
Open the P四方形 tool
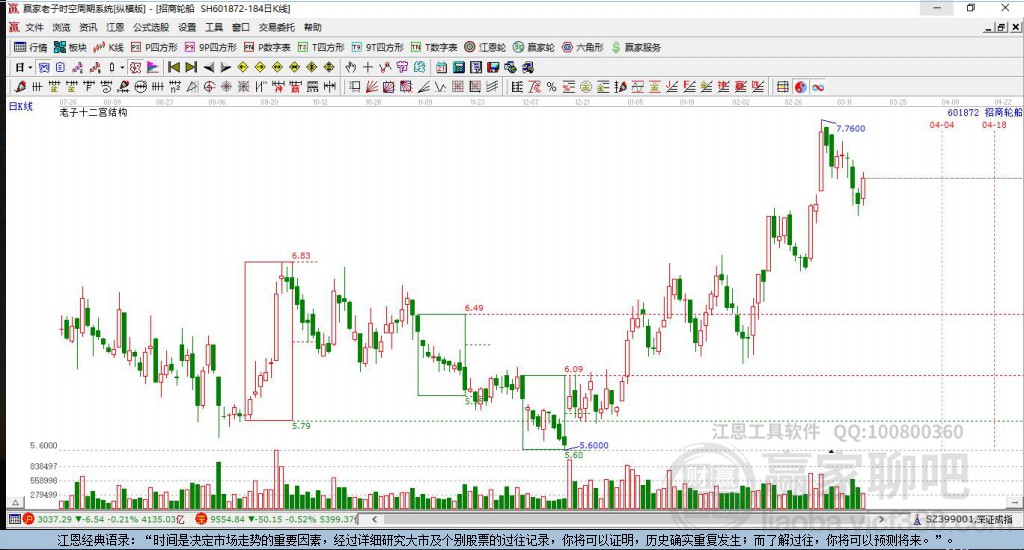click(x=154, y=47)
